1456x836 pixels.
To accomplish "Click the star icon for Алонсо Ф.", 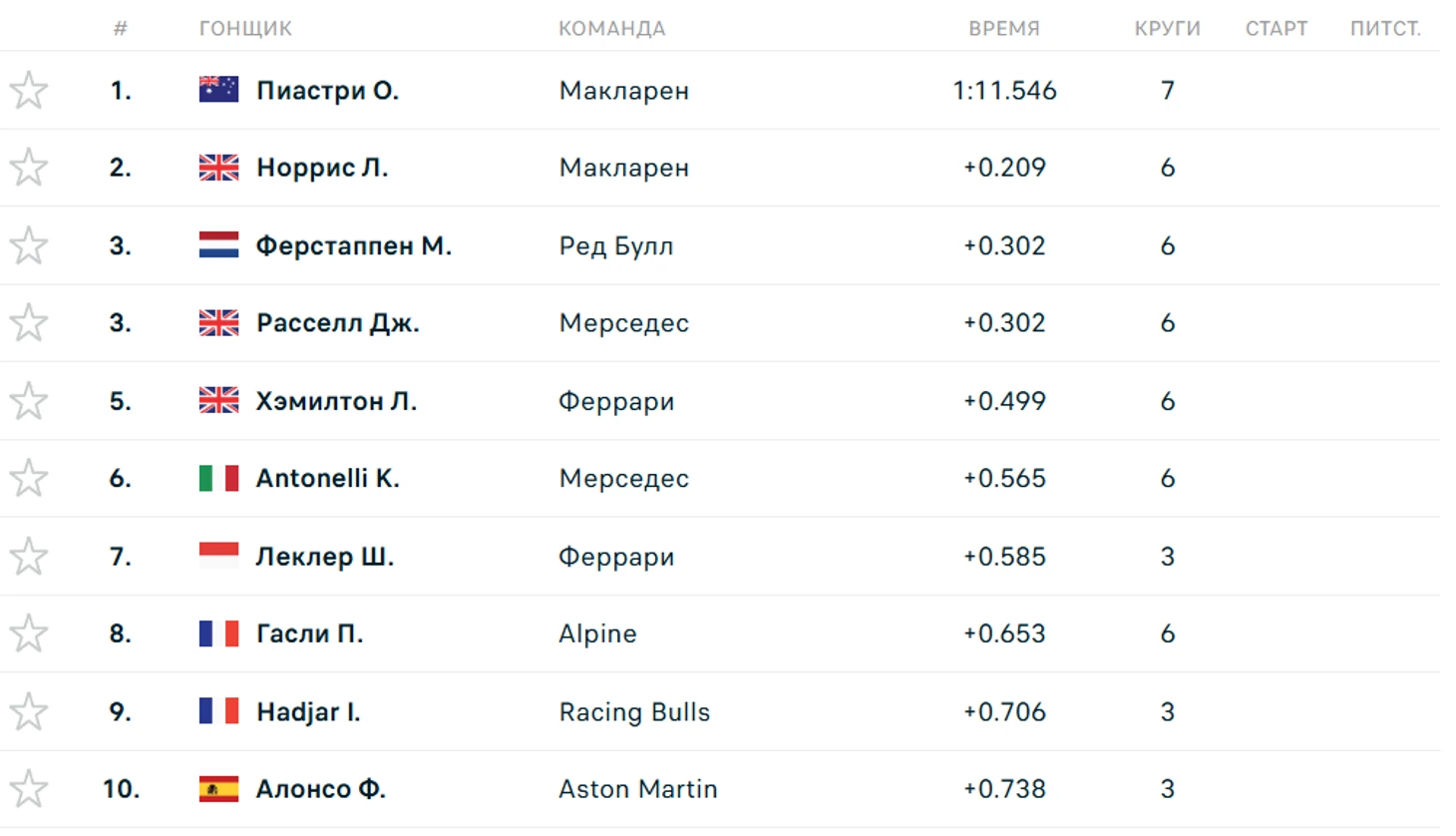I will pyautogui.click(x=29, y=789).
